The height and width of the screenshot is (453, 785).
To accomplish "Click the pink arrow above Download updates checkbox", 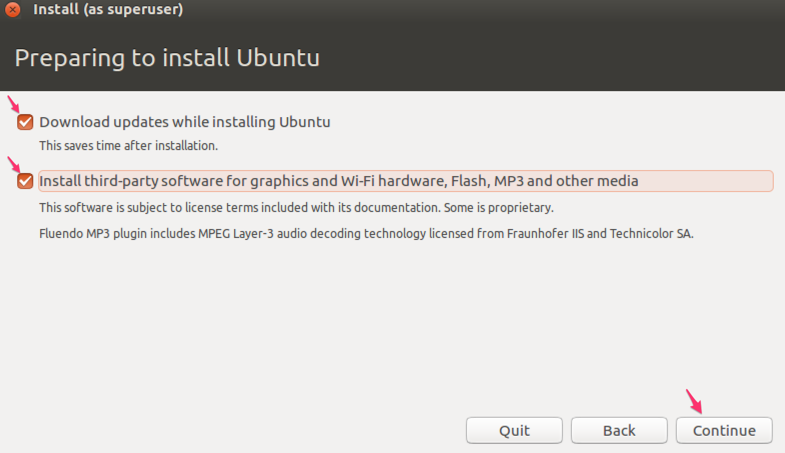I will [x=14, y=104].
